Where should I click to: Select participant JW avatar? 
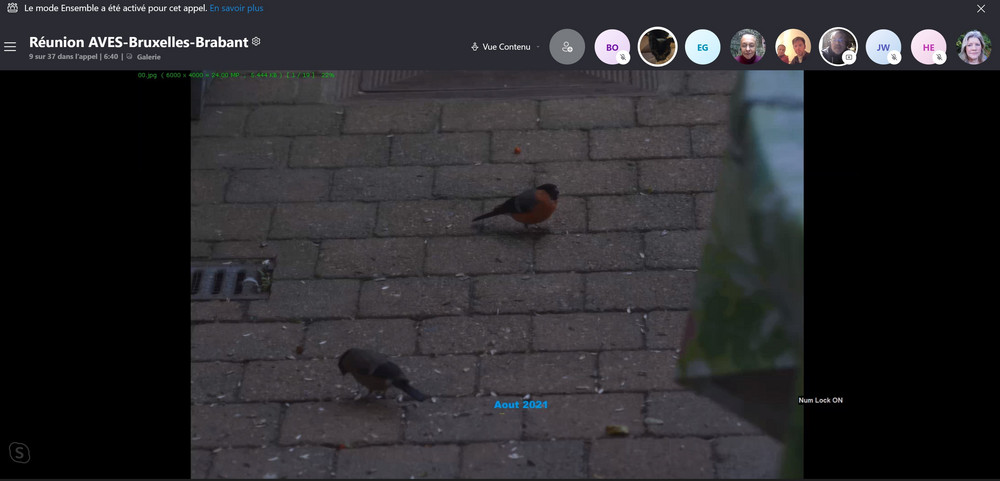coord(883,47)
